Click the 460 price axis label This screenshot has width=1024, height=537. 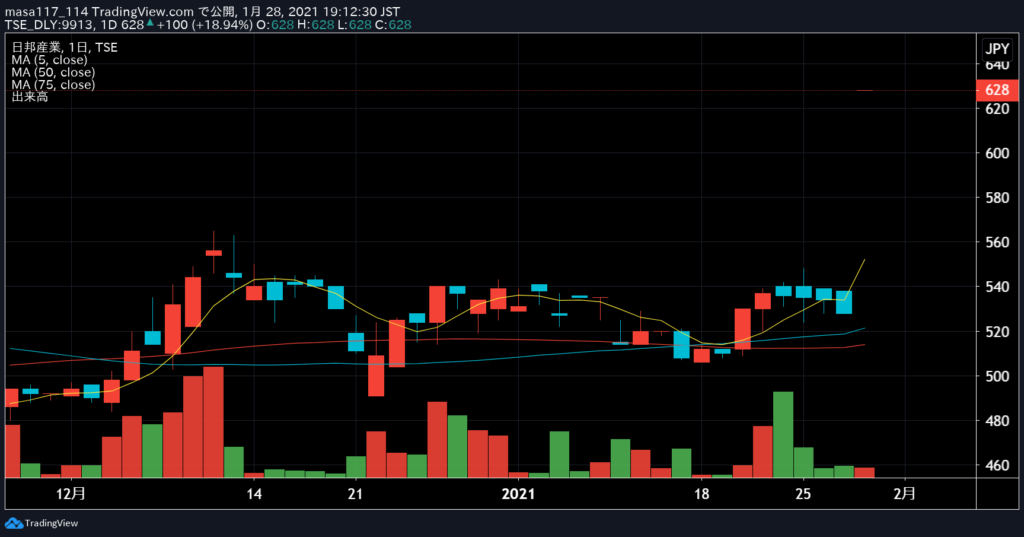pyautogui.click(x=997, y=466)
